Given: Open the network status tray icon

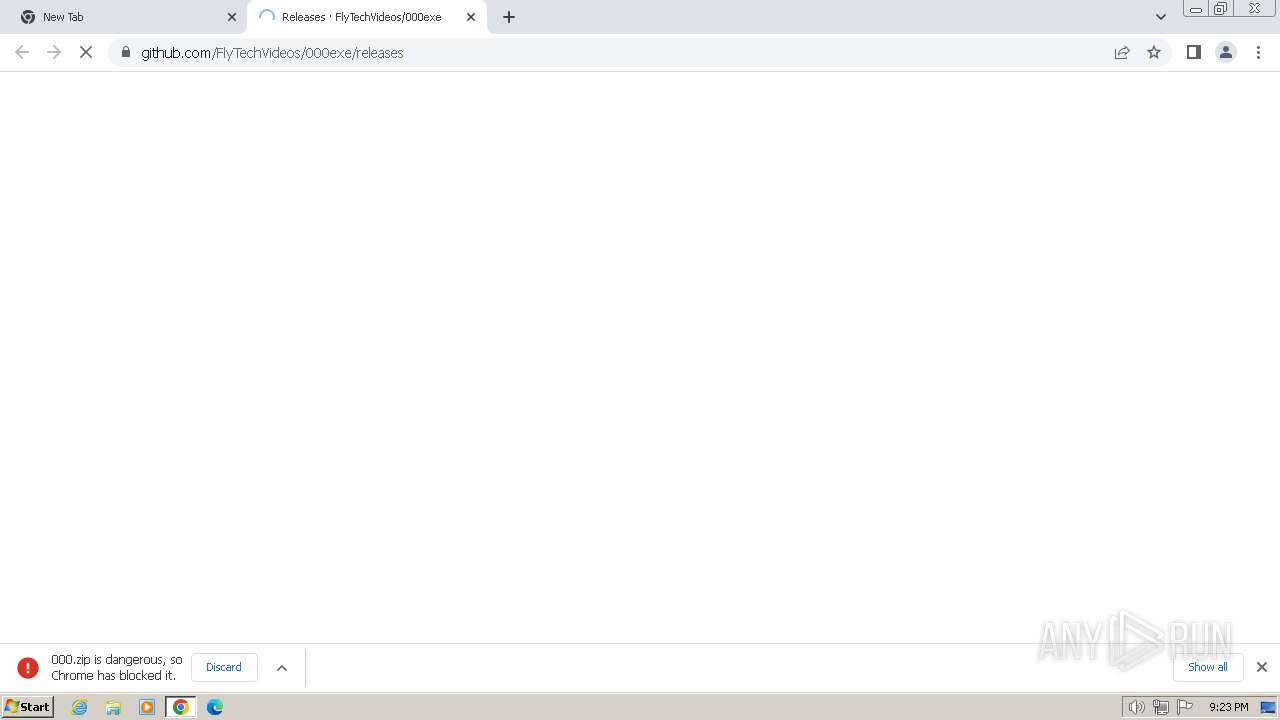Looking at the screenshot, I should point(1161,707).
